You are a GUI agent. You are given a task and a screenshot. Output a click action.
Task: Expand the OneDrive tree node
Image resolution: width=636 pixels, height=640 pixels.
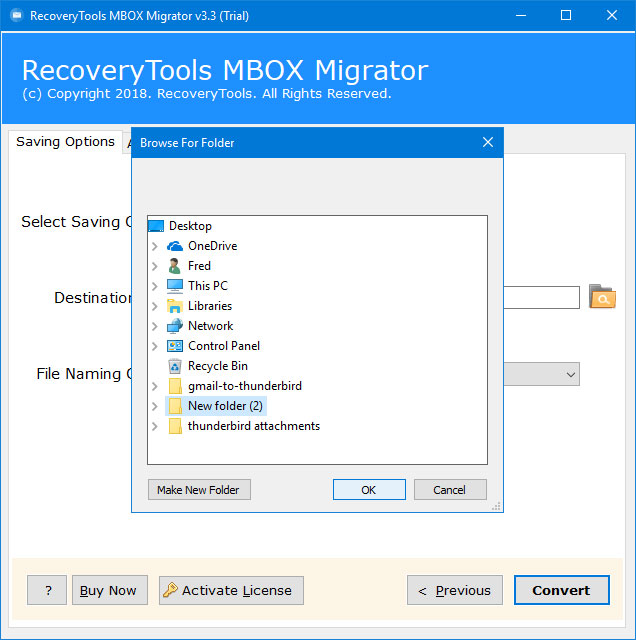pyautogui.click(x=154, y=246)
